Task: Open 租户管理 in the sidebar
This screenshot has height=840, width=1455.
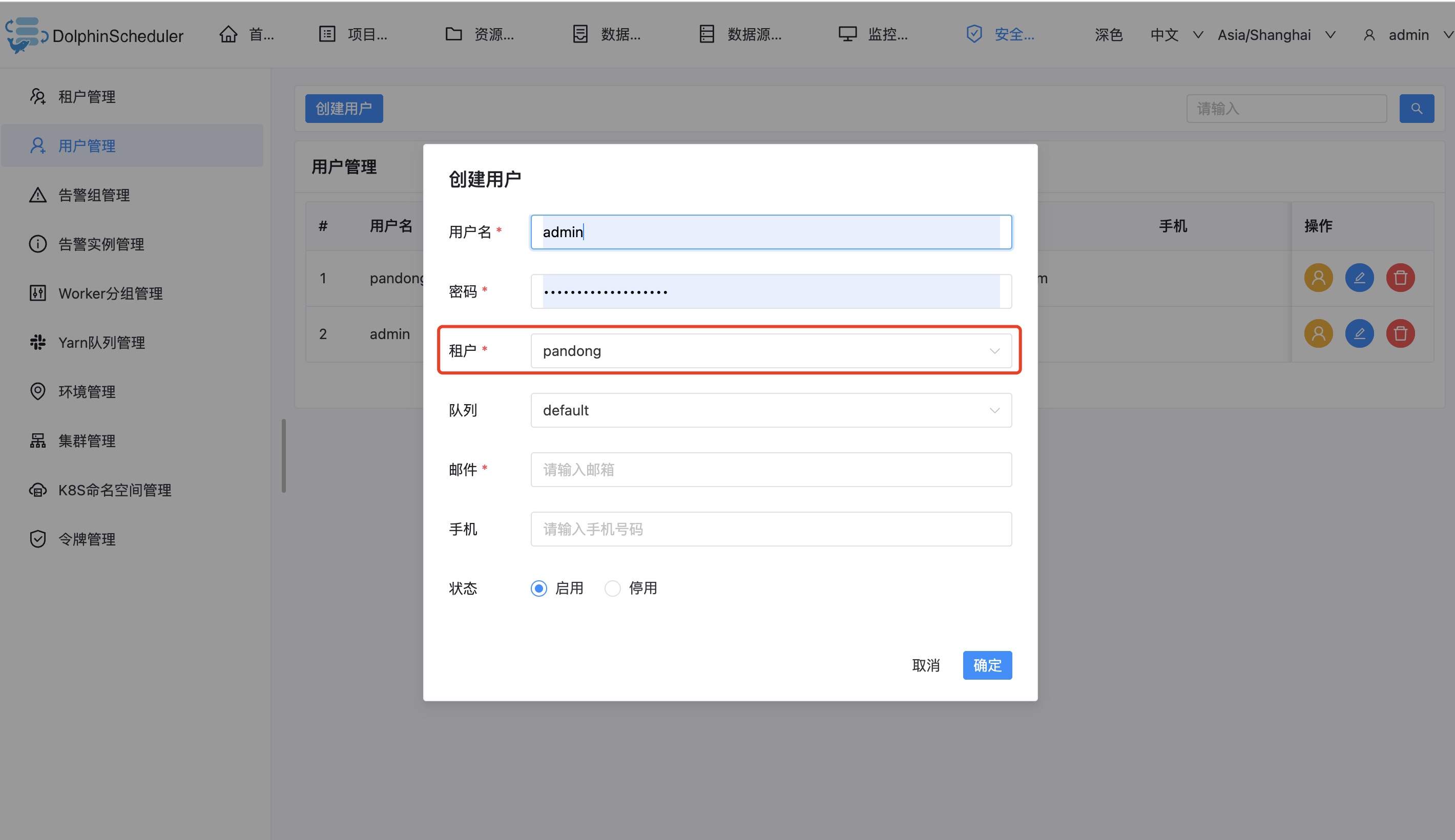Action: coord(87,96)
